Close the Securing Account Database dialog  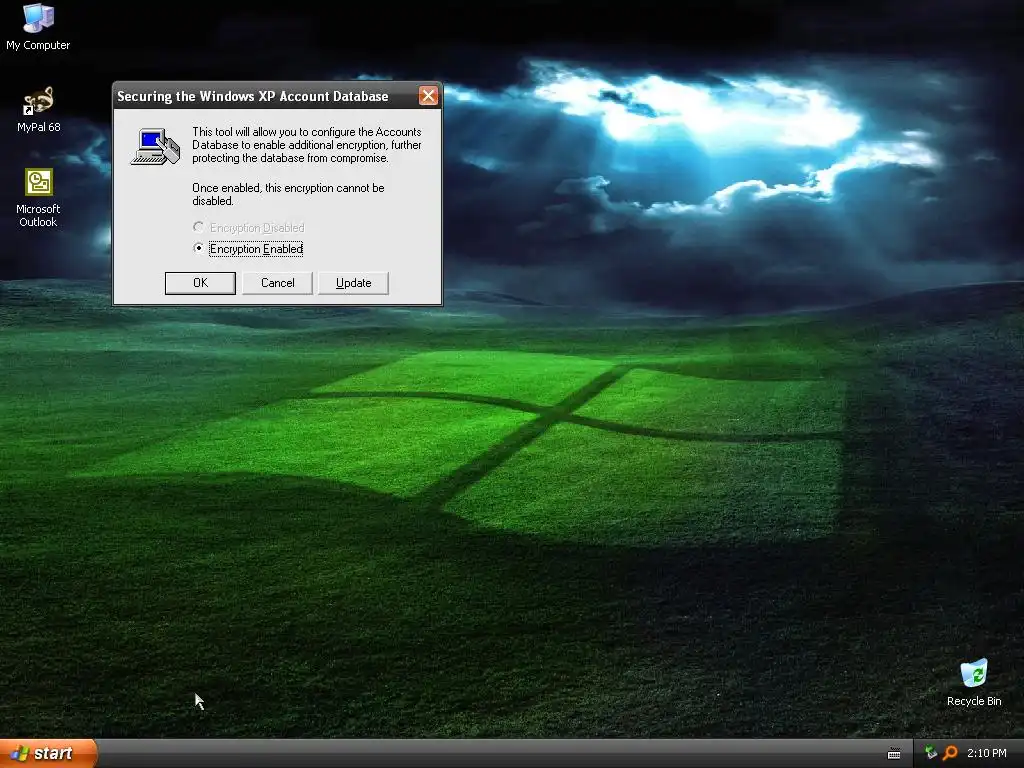(428, 96)
